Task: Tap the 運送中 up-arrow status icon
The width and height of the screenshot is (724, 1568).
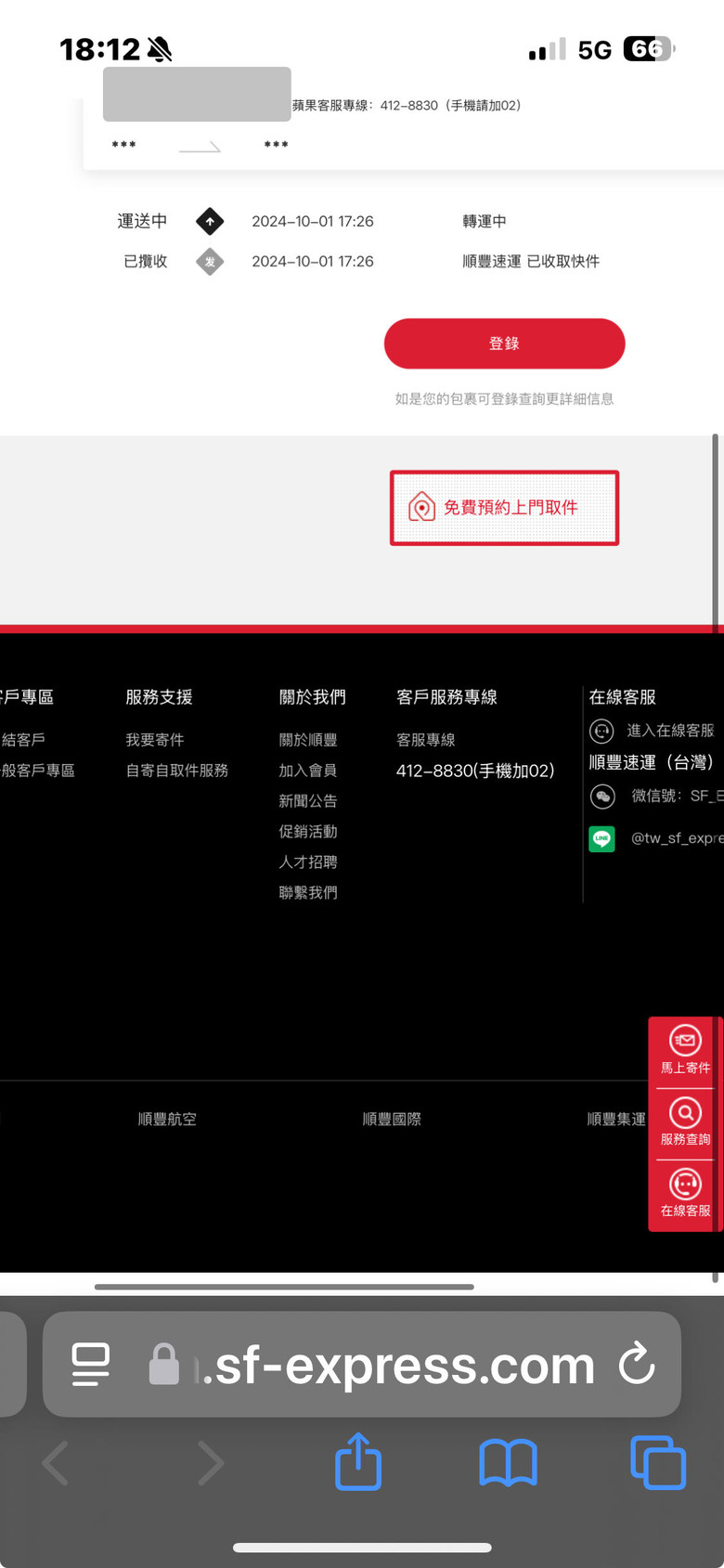Action: (210, 222)
